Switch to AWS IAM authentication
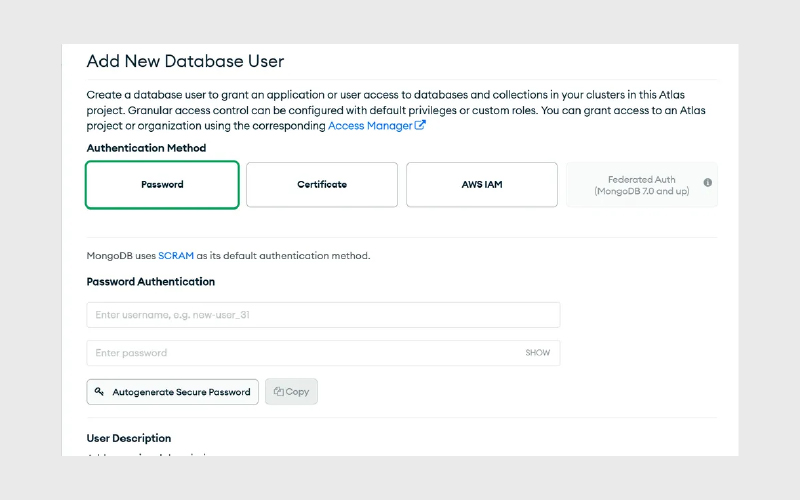The image size is (800, 500). pos(482,185)
